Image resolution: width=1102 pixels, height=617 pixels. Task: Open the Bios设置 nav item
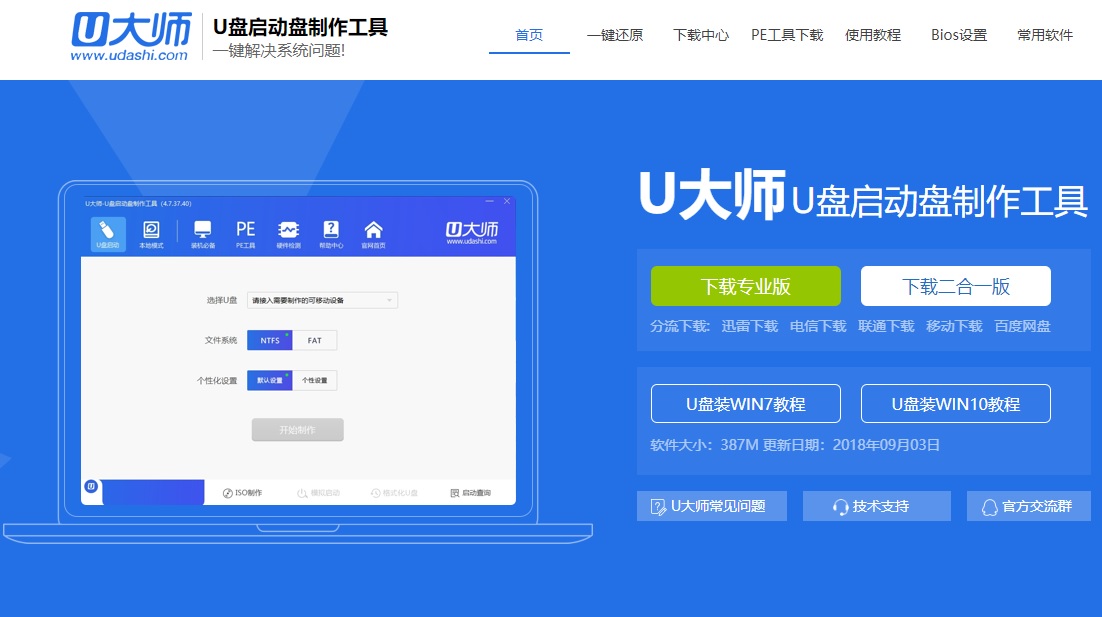click(x=959, y=35)
